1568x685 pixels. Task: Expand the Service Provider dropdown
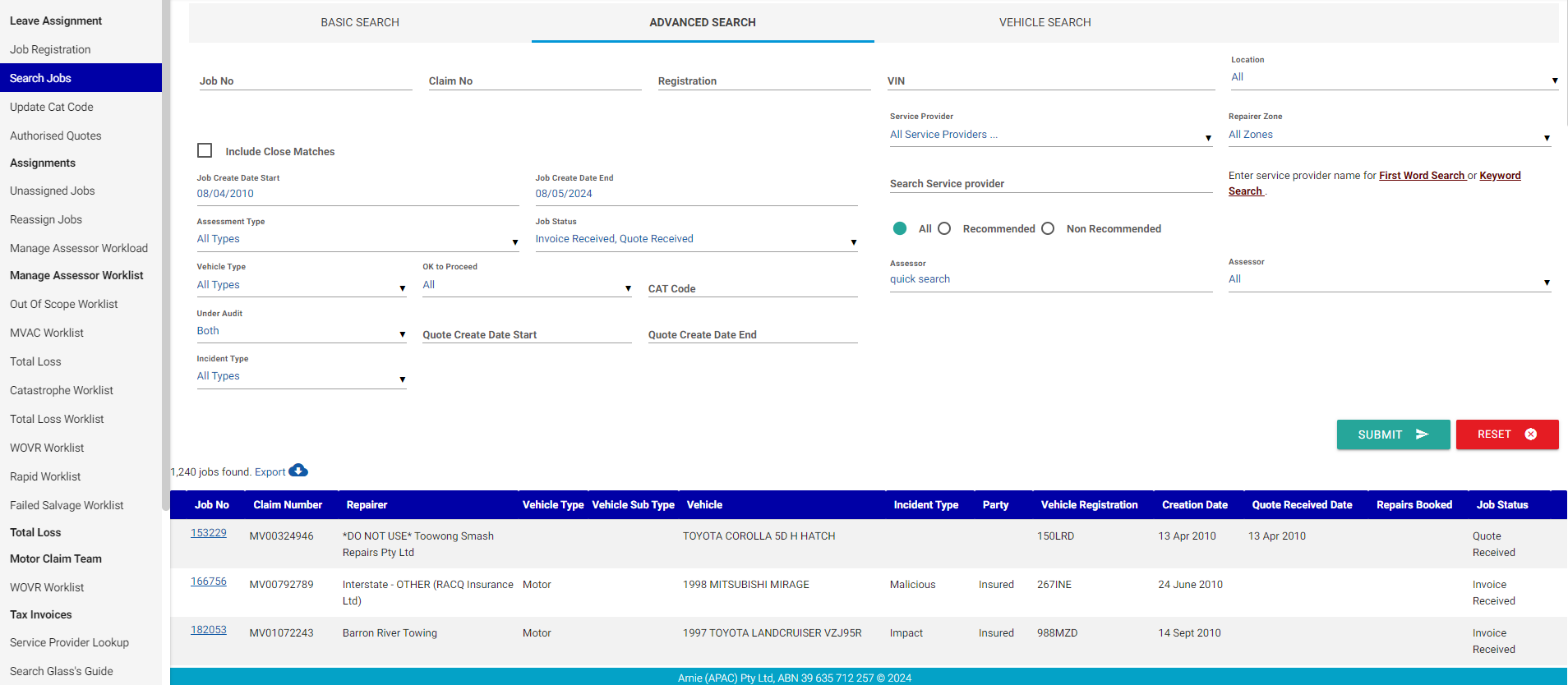(1050, 136)
